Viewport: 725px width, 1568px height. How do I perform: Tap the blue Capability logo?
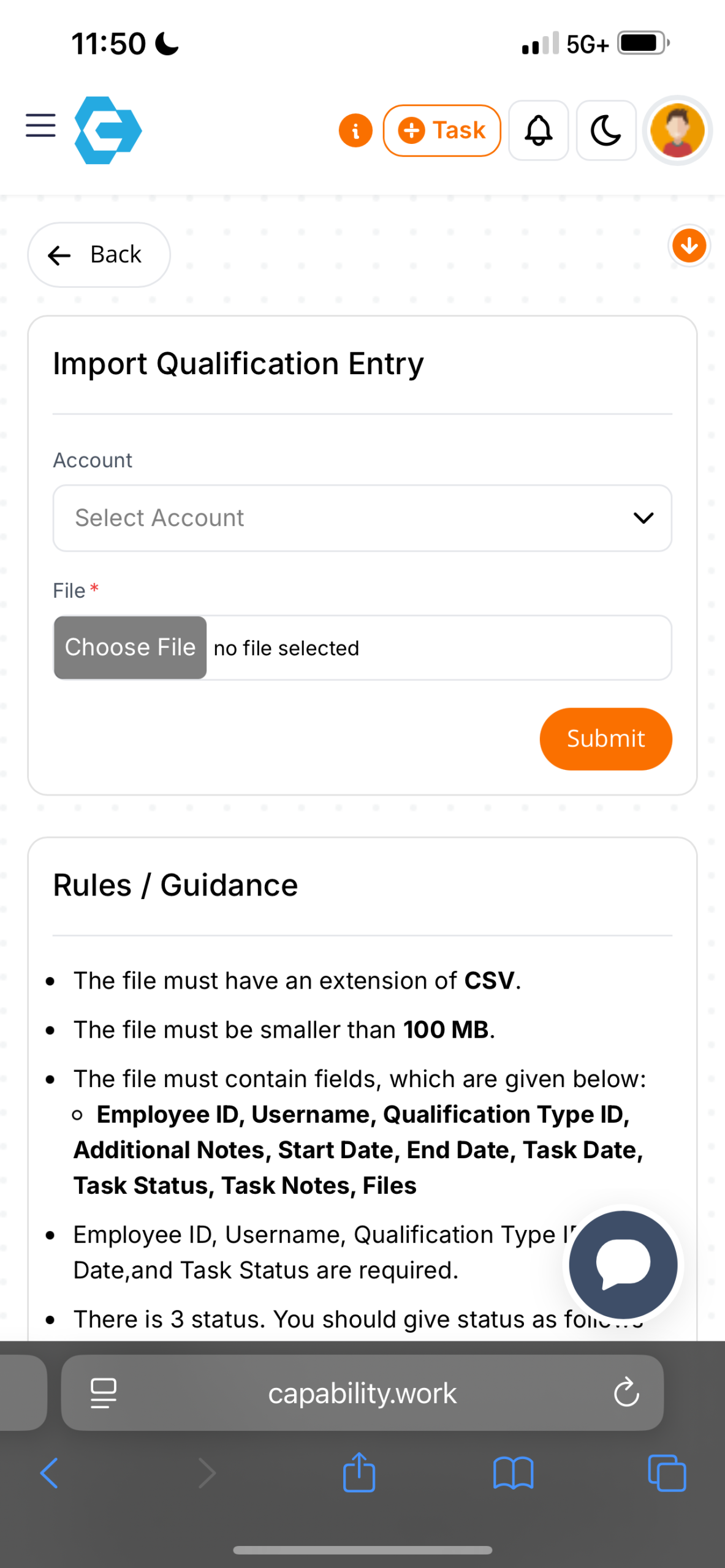click(x=108, y=130)
